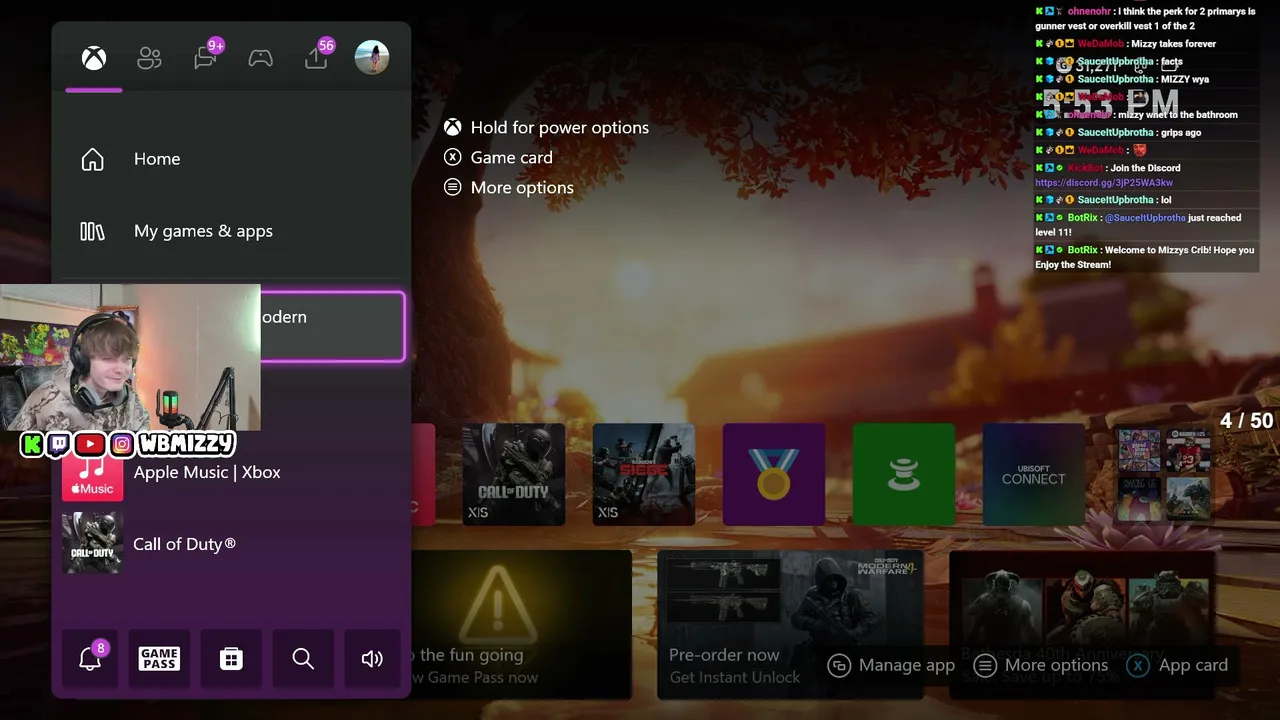The image size is (1280, 720).
Task: Open the share tab with 56 badge
Action: (x=317, y=57)
